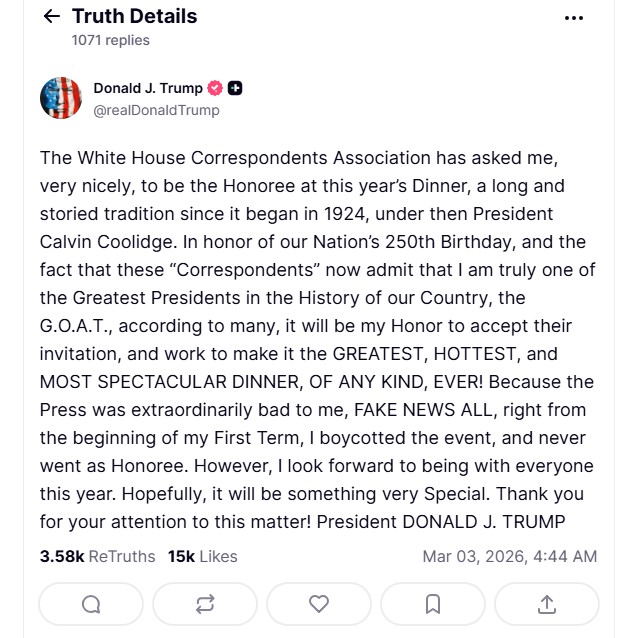Open the @realDonaldTrump handle link
This screenshot has width=617, height=638.
156,110
